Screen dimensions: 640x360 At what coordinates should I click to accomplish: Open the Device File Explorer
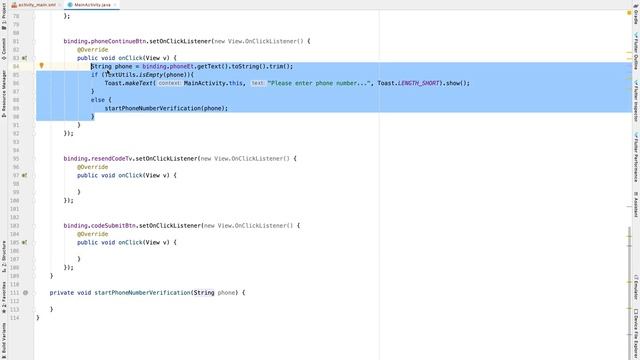[x=636, y=334]
